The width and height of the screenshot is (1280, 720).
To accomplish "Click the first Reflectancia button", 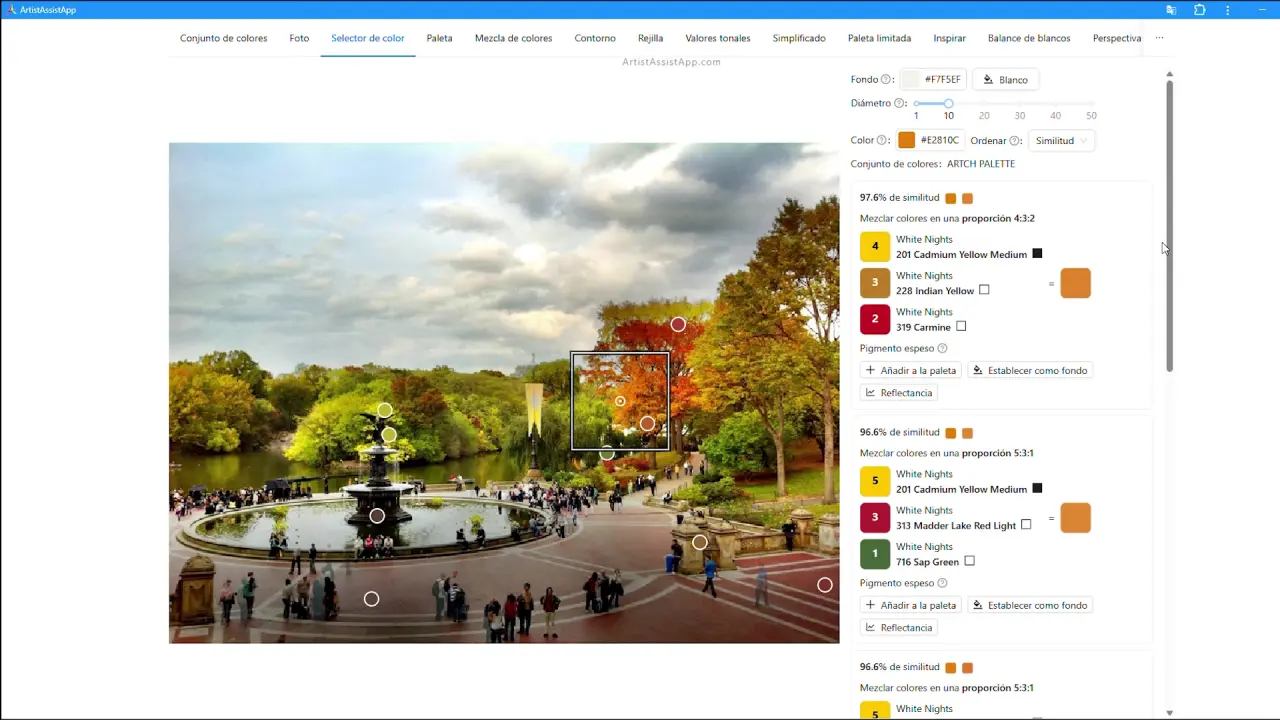I will (898, 393).
